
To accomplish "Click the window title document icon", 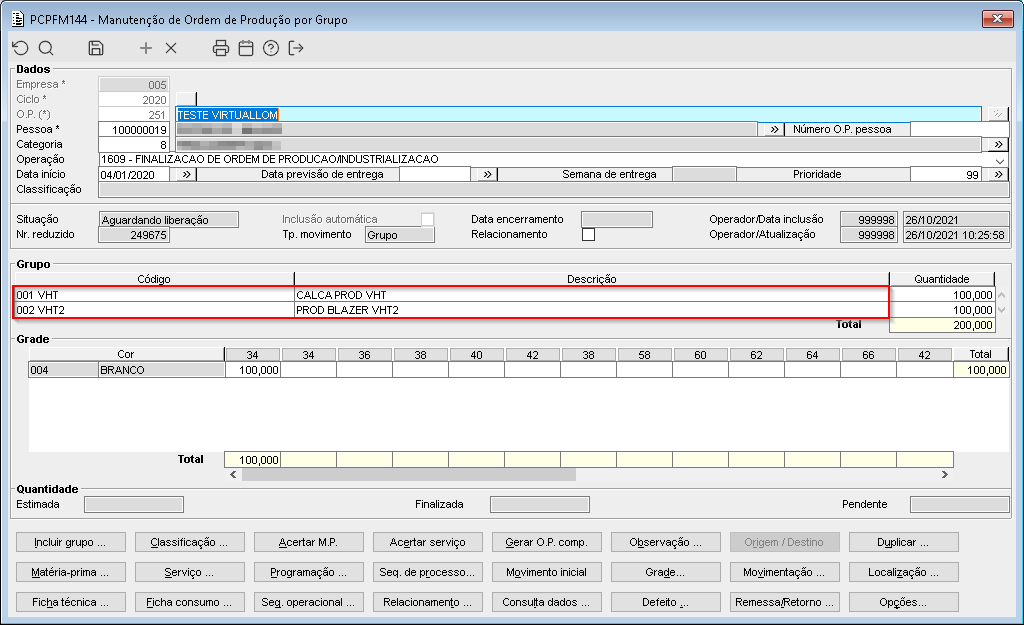I will click(x=18, y=19).
